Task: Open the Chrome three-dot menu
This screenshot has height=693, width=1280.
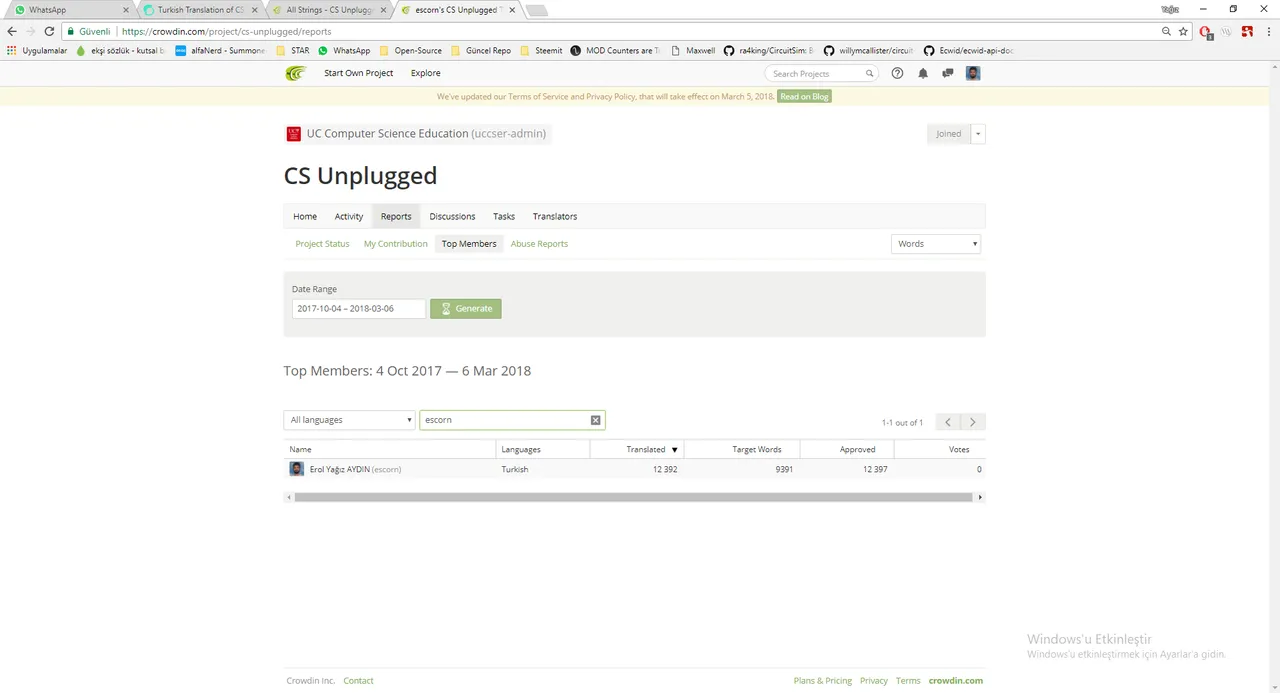Action: [x=1268, y=31]
